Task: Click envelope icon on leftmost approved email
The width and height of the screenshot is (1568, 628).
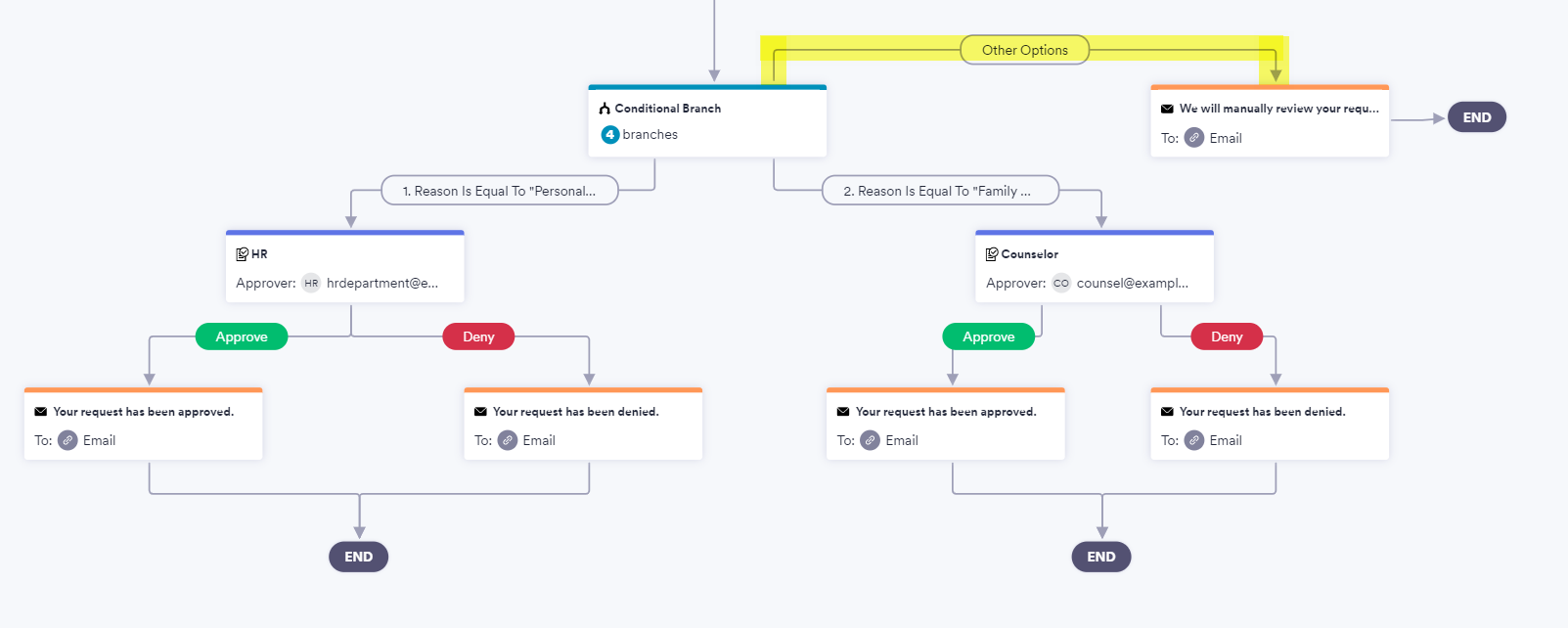Action: click(41, 412)
